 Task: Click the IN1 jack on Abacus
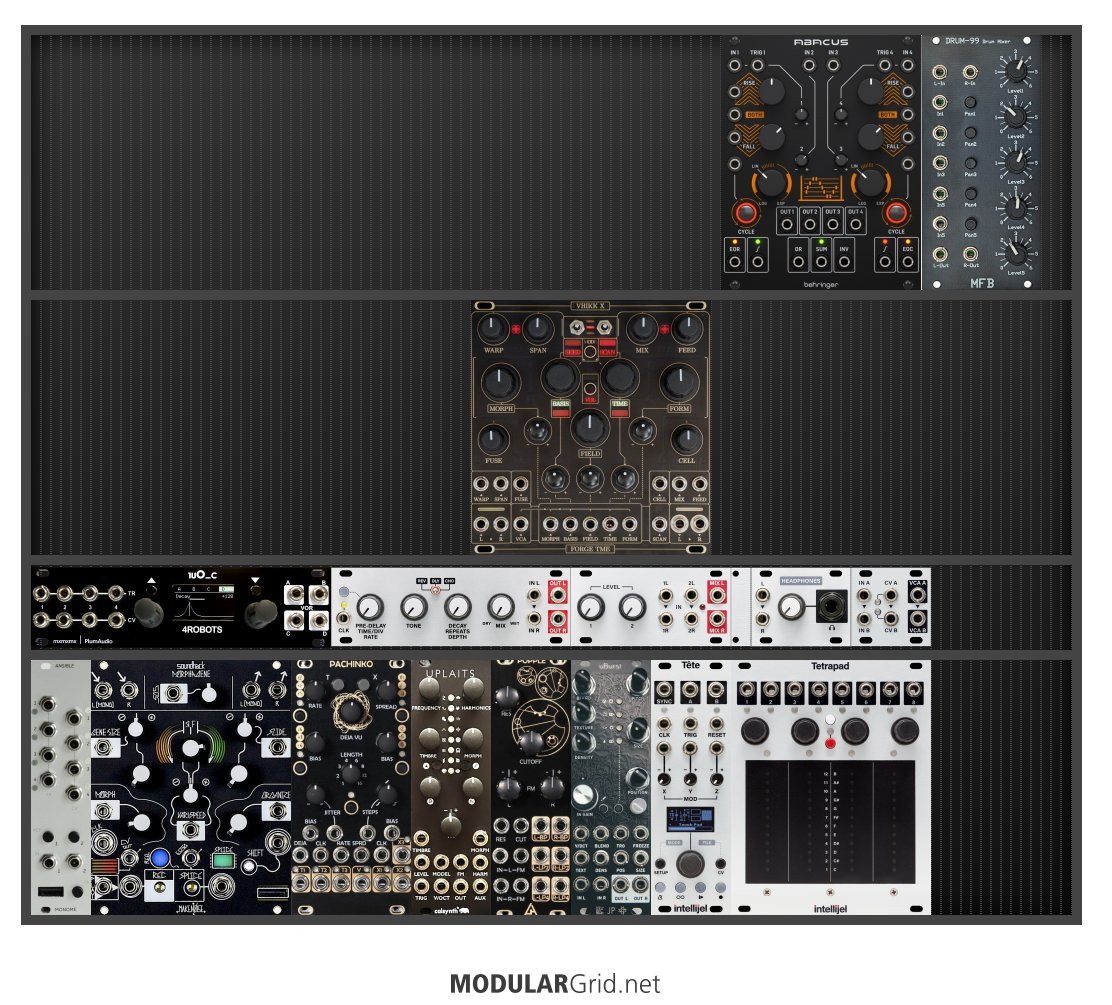coord(735,65)
